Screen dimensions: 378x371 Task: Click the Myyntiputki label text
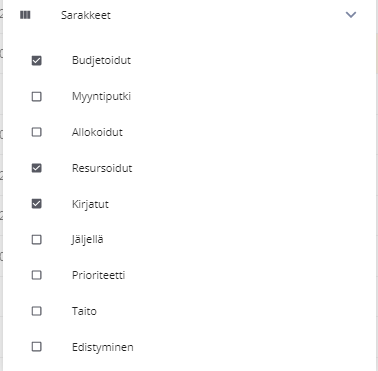pos(101,97)
